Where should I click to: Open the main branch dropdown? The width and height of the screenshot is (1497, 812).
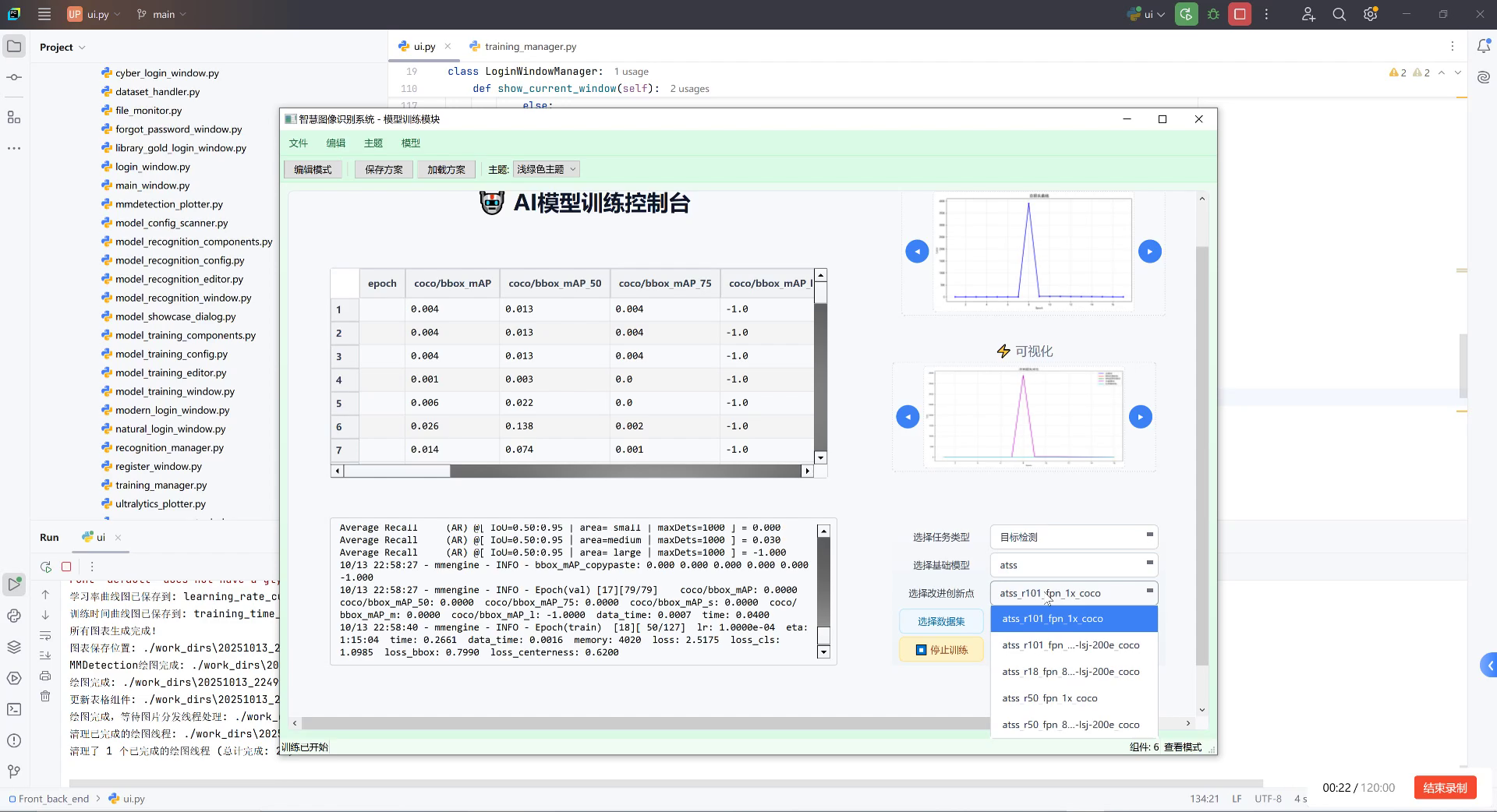(161, 14)
